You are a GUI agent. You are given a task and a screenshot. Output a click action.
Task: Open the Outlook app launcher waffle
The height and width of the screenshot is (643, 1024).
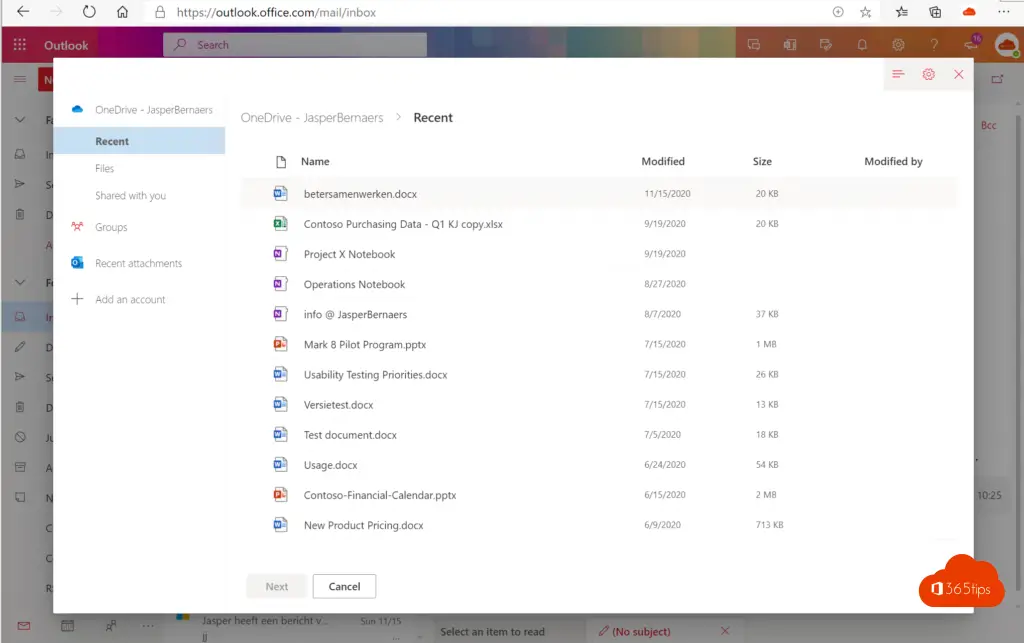point(19,45)
